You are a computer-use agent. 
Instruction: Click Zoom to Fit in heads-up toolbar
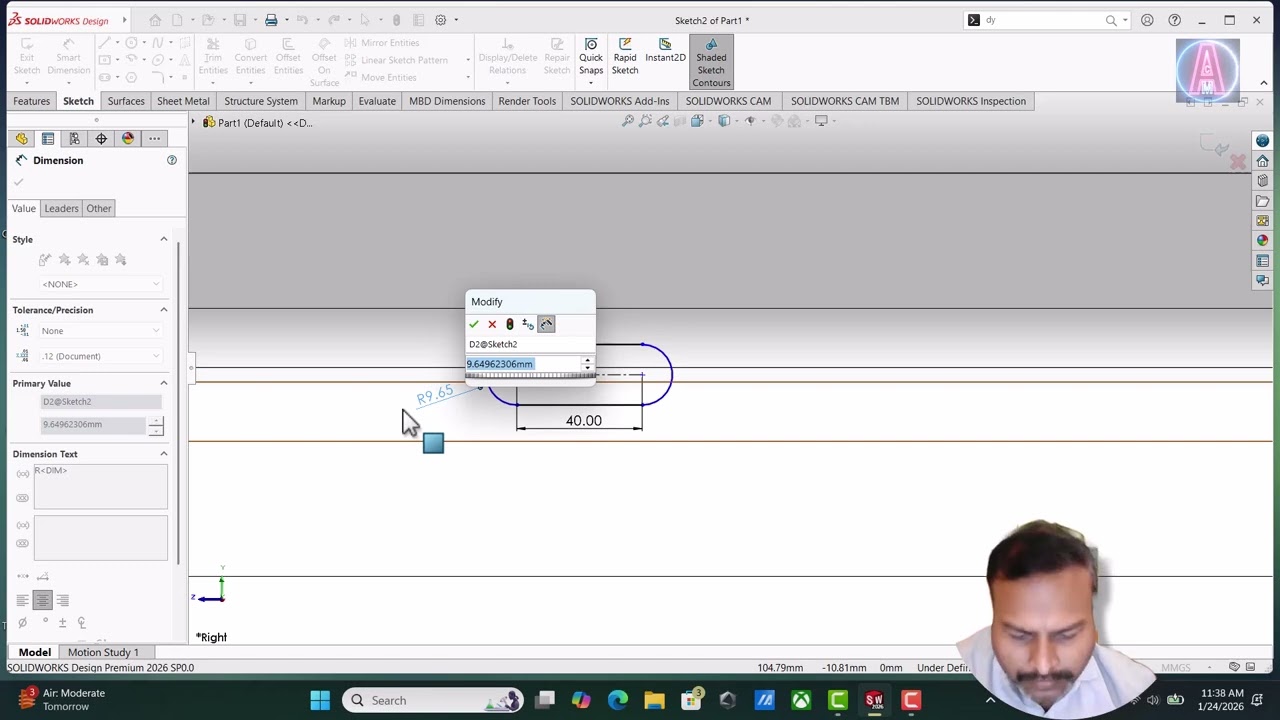pyautogui.click(x=628, y=121)
